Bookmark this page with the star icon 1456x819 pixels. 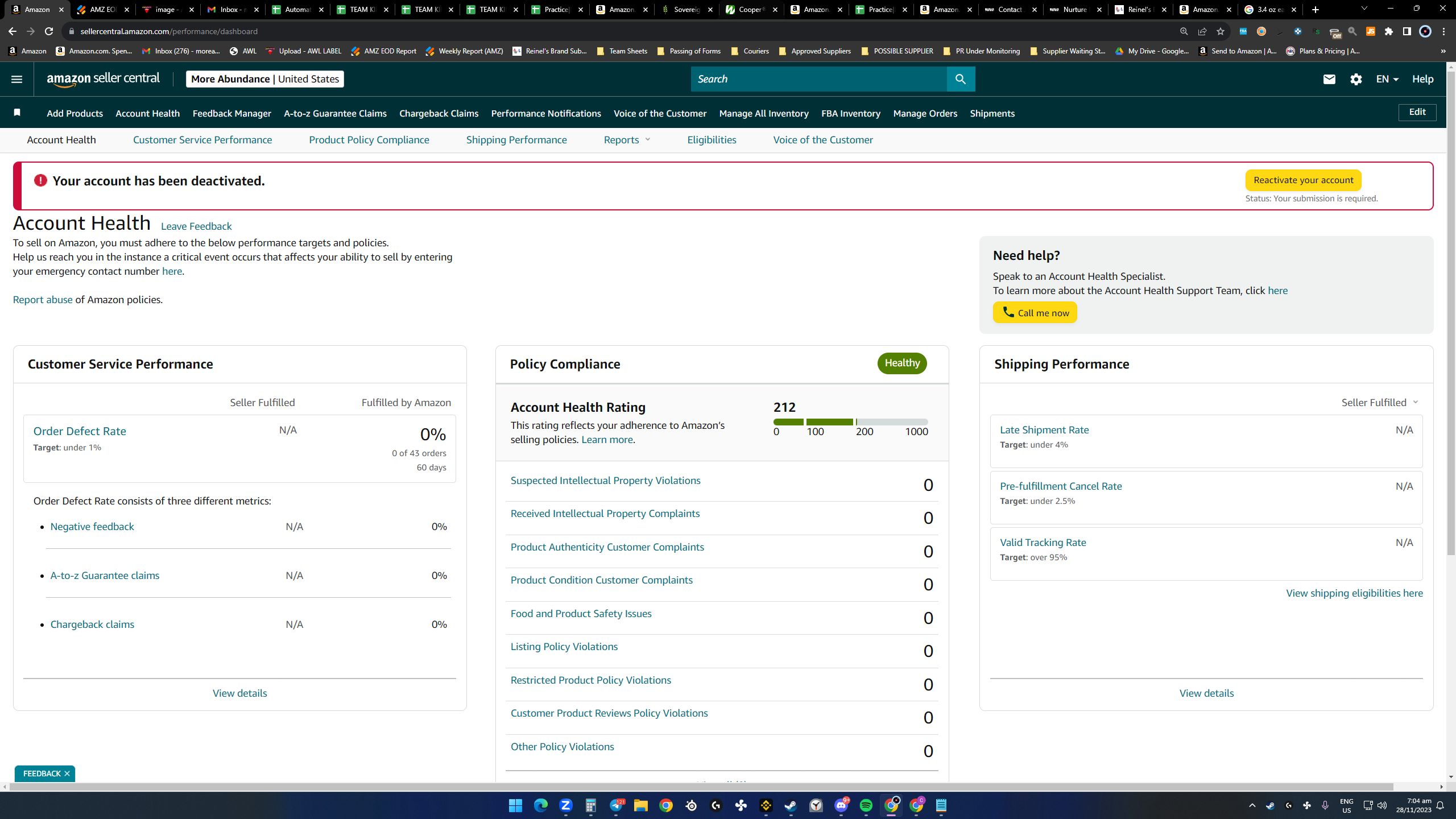[x=1220, y=31]
